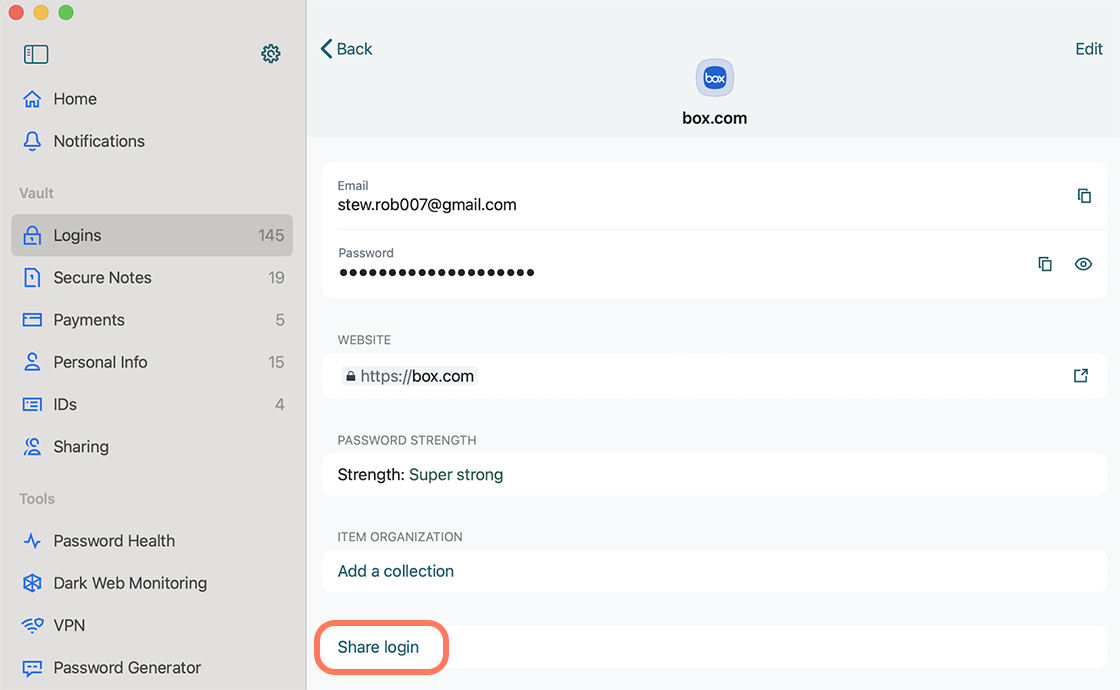The height and width of the screenshot is (690, 1120).
Task: Open the VPN tool
Action: (152, 626)
